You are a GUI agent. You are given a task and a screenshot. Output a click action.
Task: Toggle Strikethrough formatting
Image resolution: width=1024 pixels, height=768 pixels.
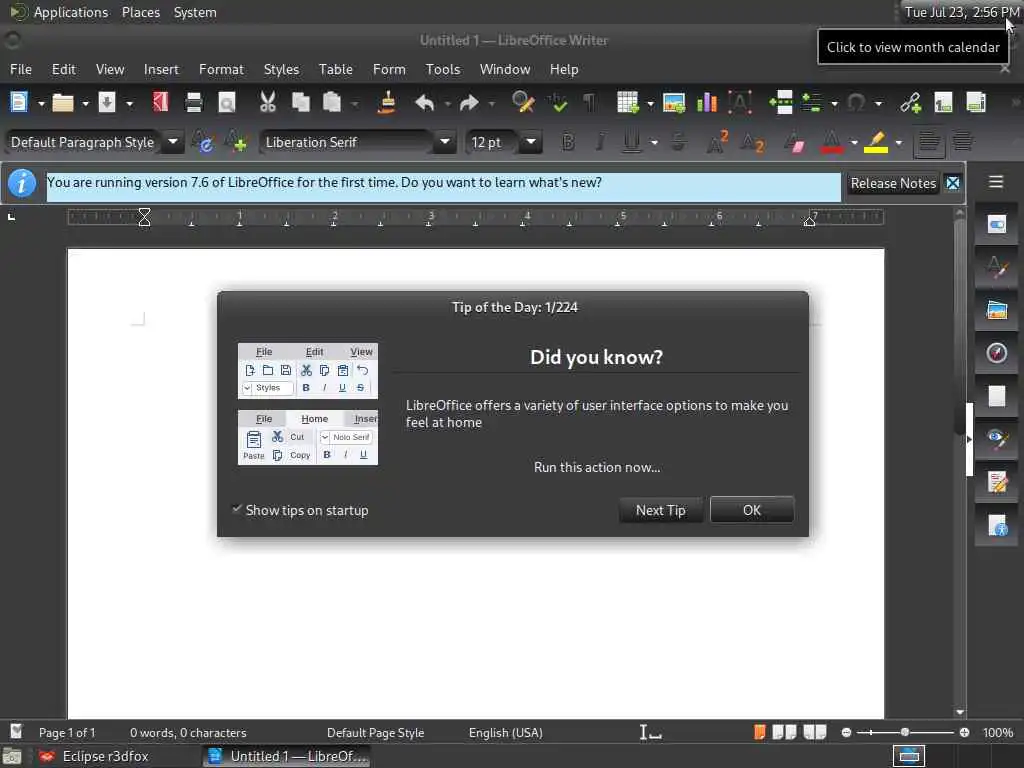pyautogui.click(x=679, y=142)
